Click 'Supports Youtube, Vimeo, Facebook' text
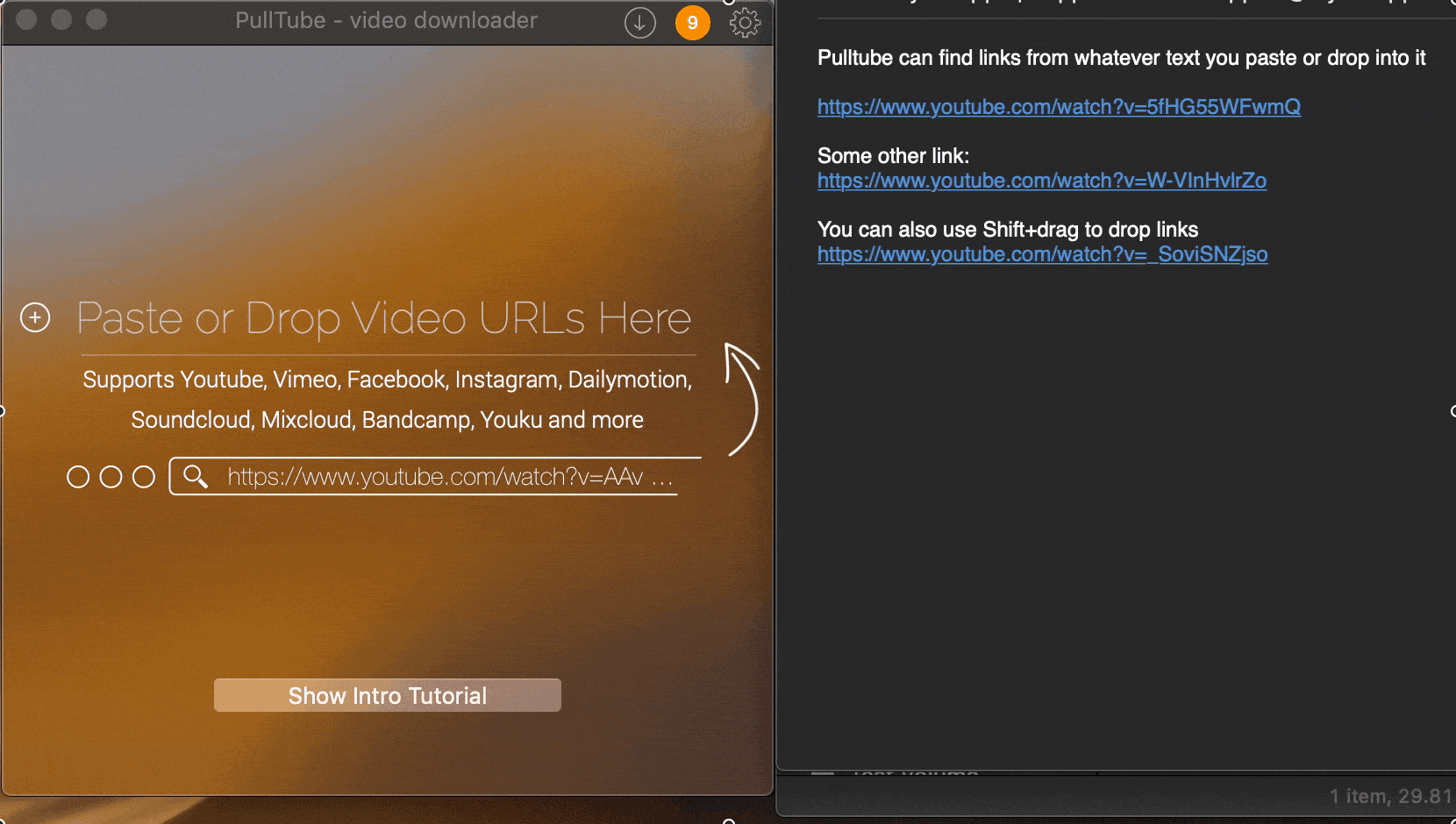The image size is (1456, 824). [x=388, y=380]
